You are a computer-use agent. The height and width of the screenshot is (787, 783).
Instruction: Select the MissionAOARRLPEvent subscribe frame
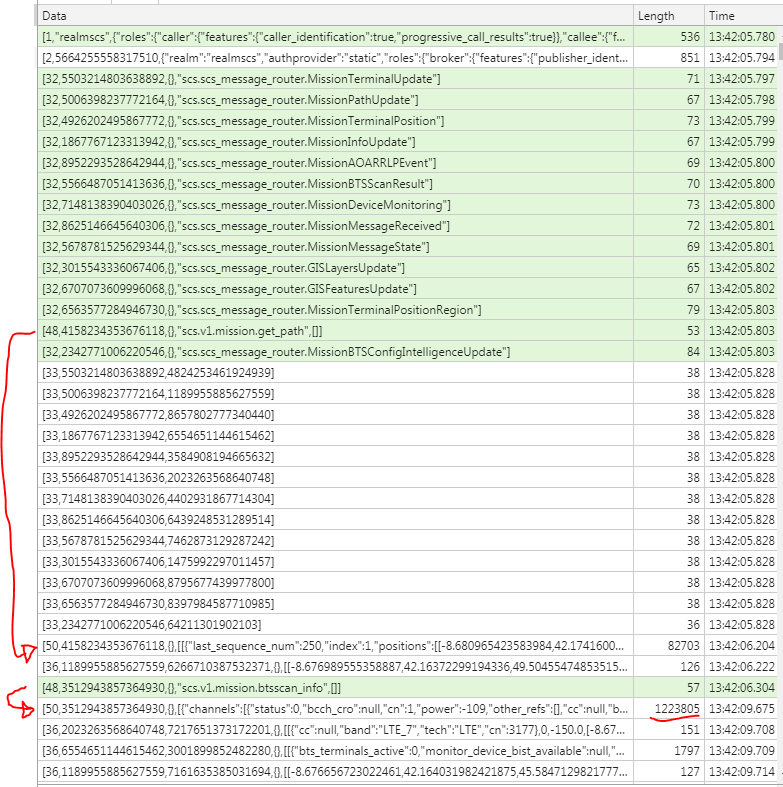[407, 163]
